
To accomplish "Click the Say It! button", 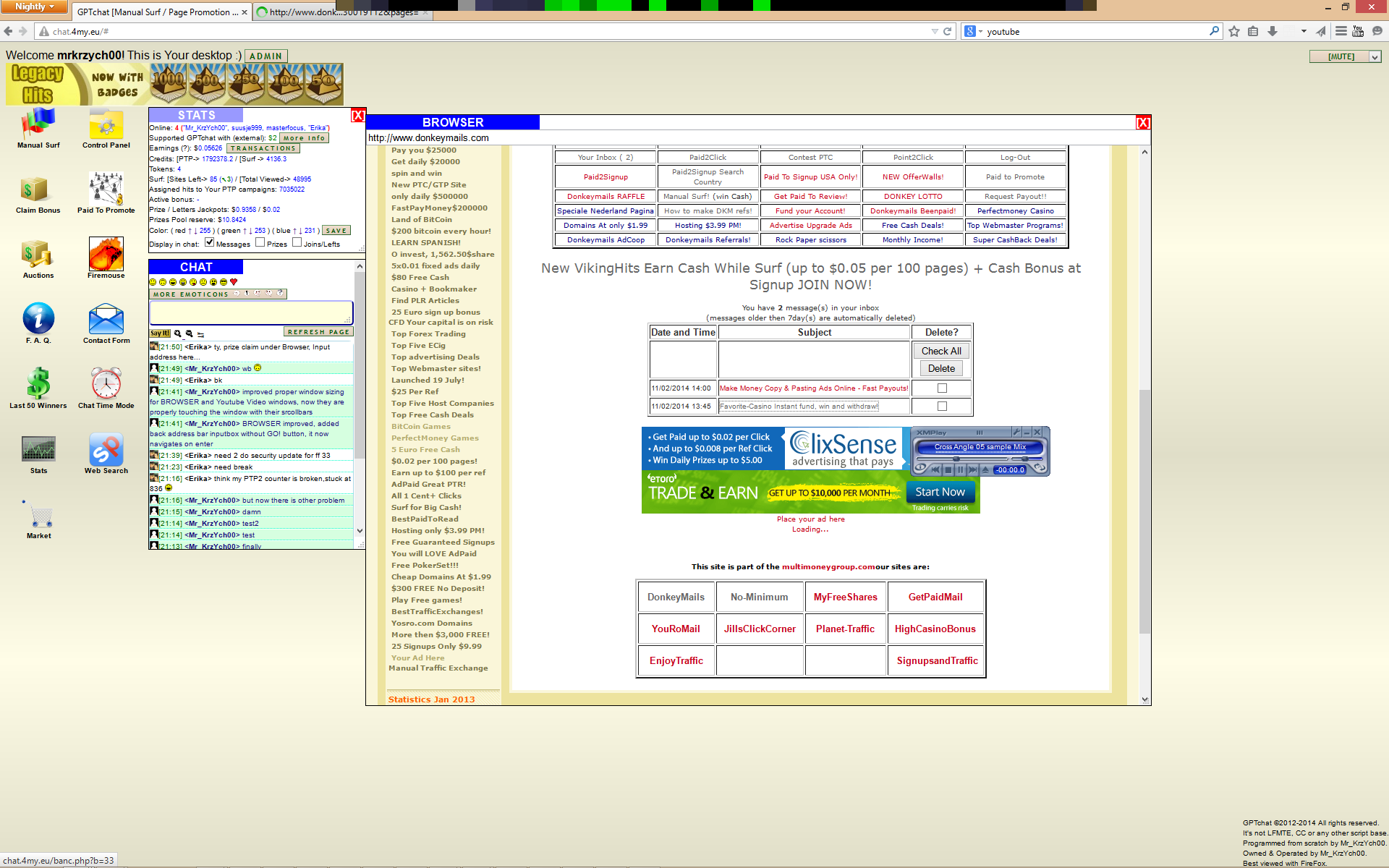I will tap(160, 333).
